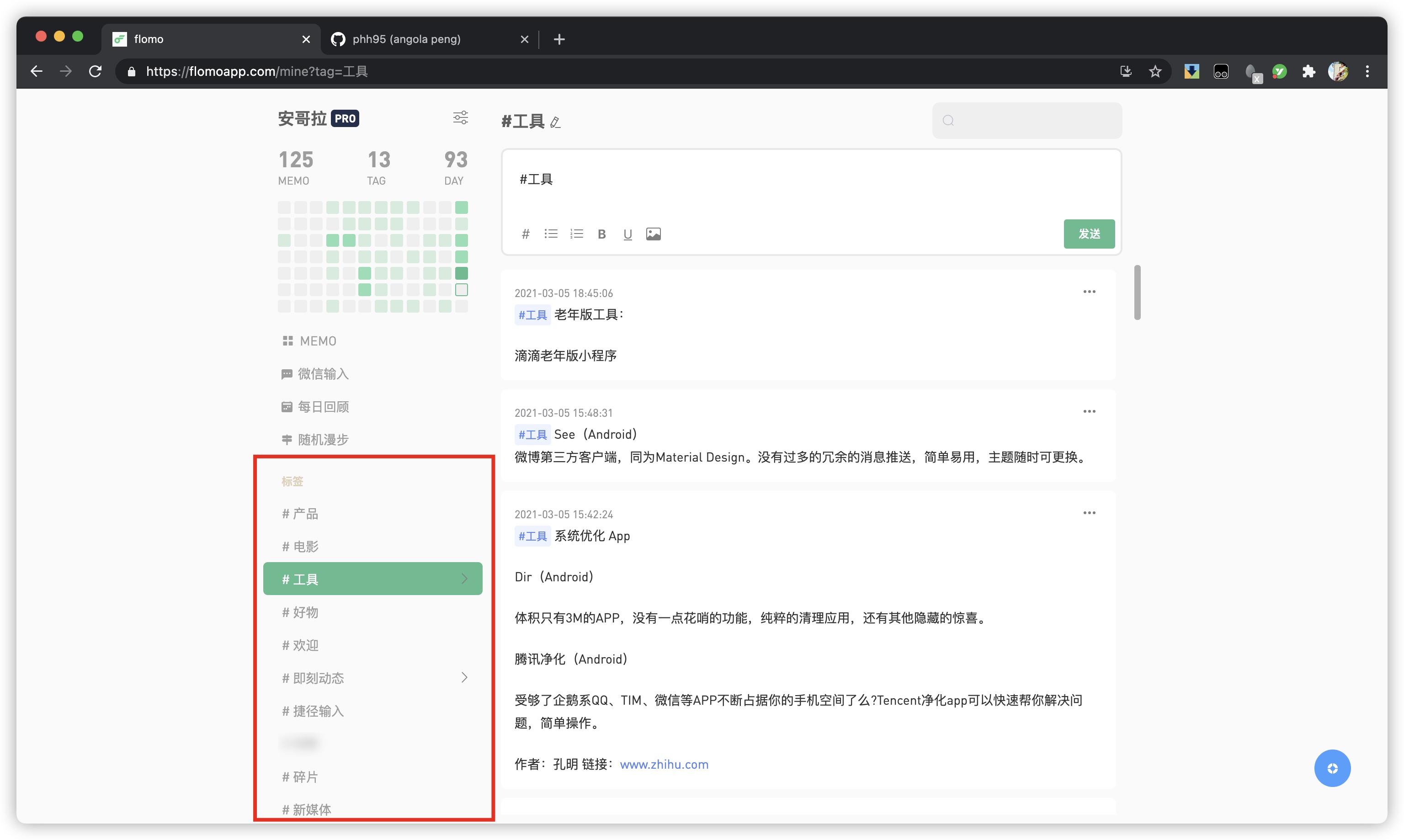Switch to the phh95 GitHub tab
The image size is (1404, 840).
(x=406, y=39)
